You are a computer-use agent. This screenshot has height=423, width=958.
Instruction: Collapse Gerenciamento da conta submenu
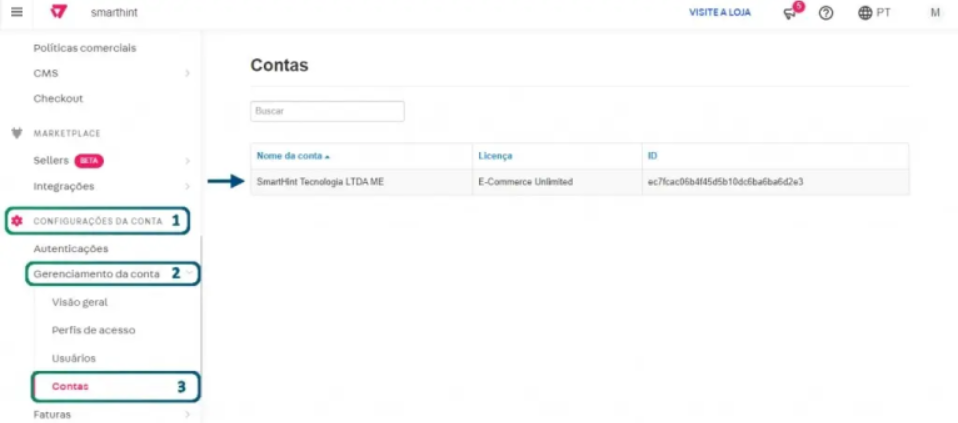(191, 273)
